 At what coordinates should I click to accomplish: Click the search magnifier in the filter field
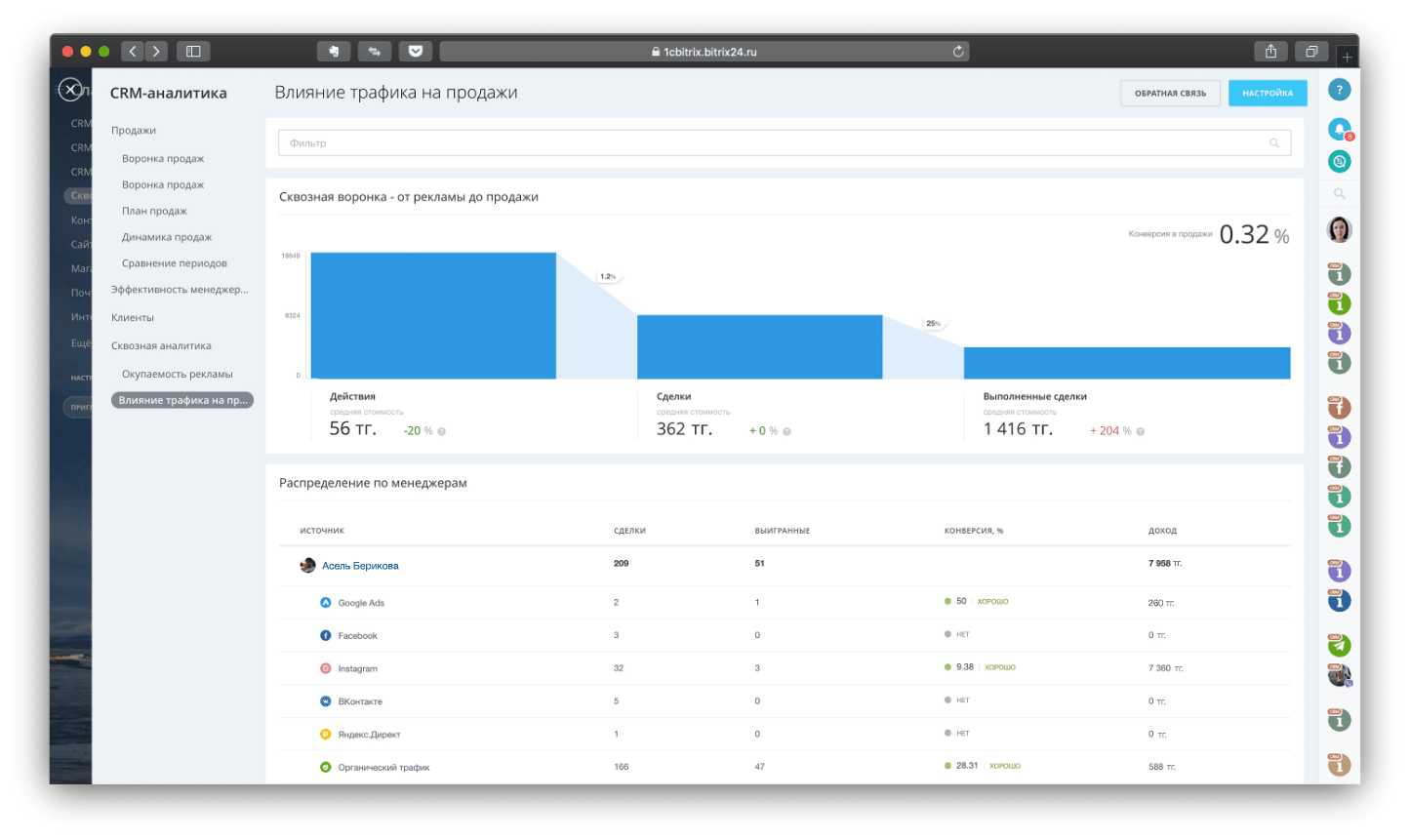pyautogui.click(x=1273, y=143)
